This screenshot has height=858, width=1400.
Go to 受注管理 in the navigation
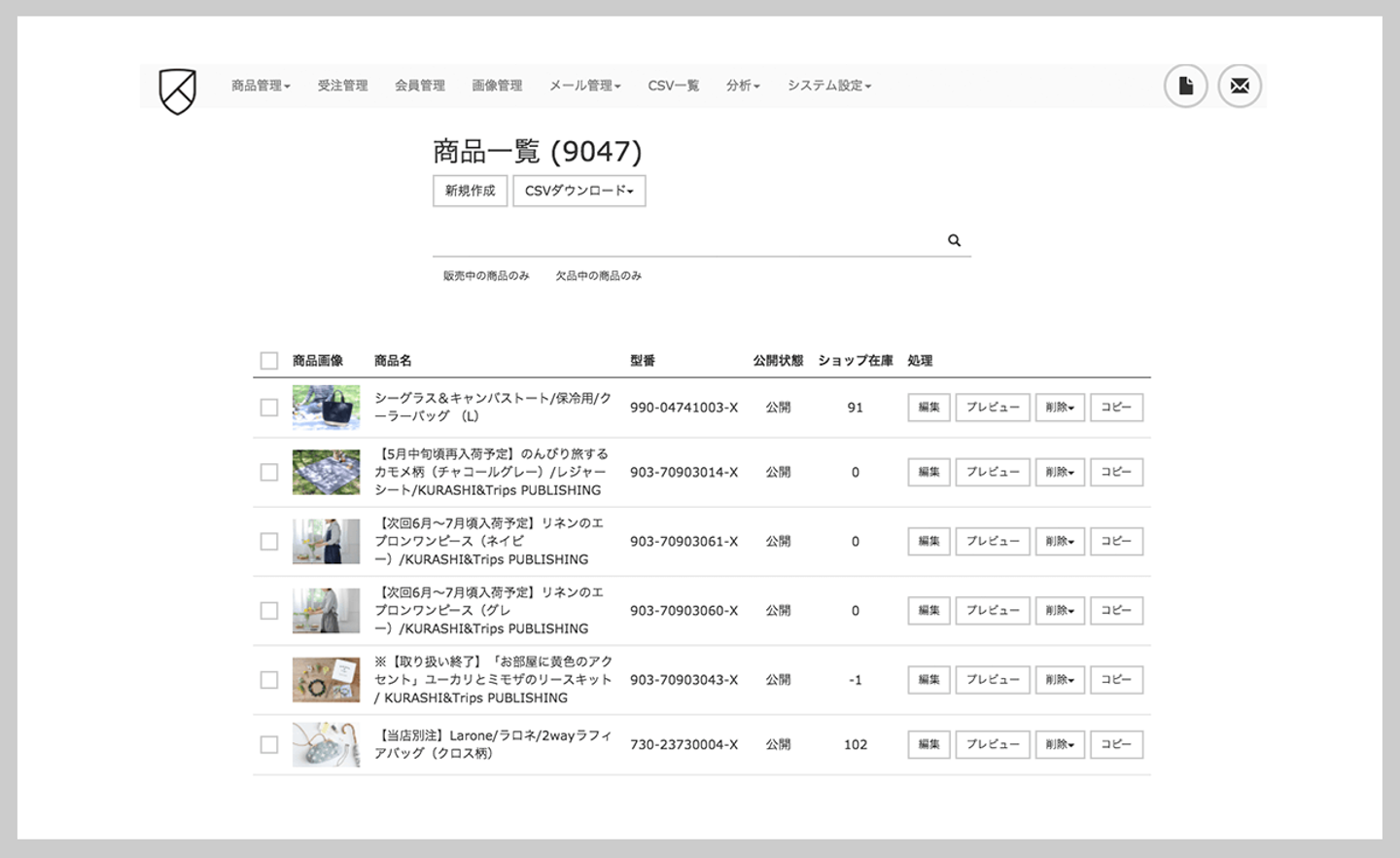click(342, 86)
